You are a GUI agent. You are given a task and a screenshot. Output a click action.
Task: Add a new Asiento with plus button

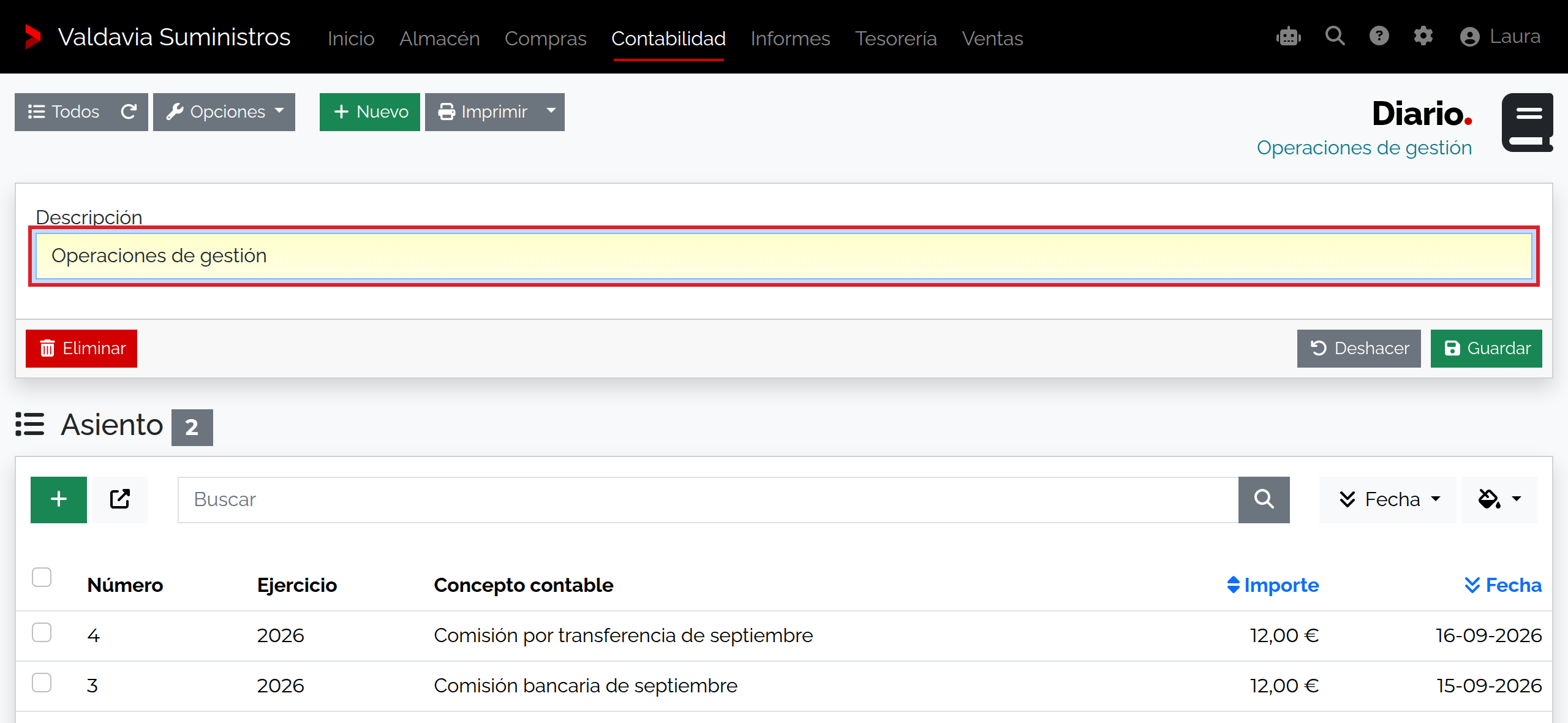[x=59, y=499]
